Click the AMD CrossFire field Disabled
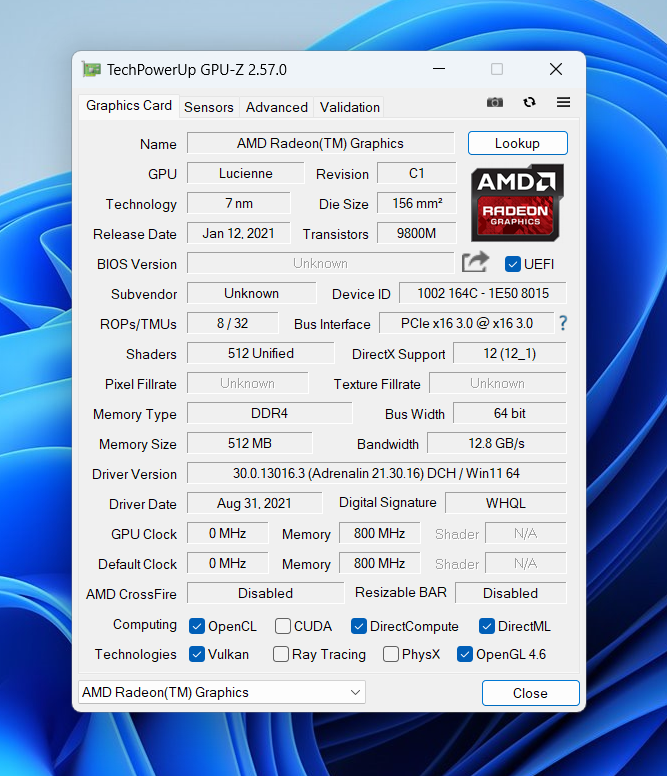The height and width of the screenshot is (776, 667). [x=265, y=593]
